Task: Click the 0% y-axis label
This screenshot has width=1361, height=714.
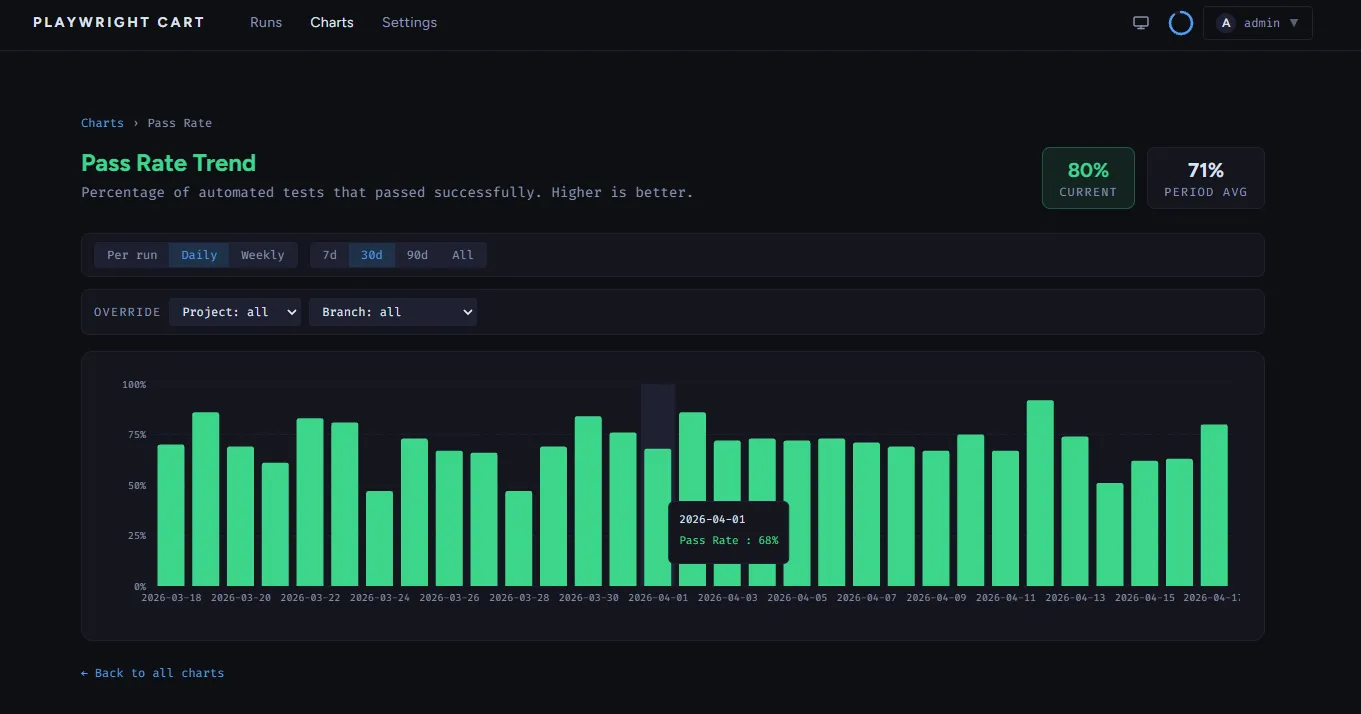Action: pyautogui.click(x=140, y=587)
